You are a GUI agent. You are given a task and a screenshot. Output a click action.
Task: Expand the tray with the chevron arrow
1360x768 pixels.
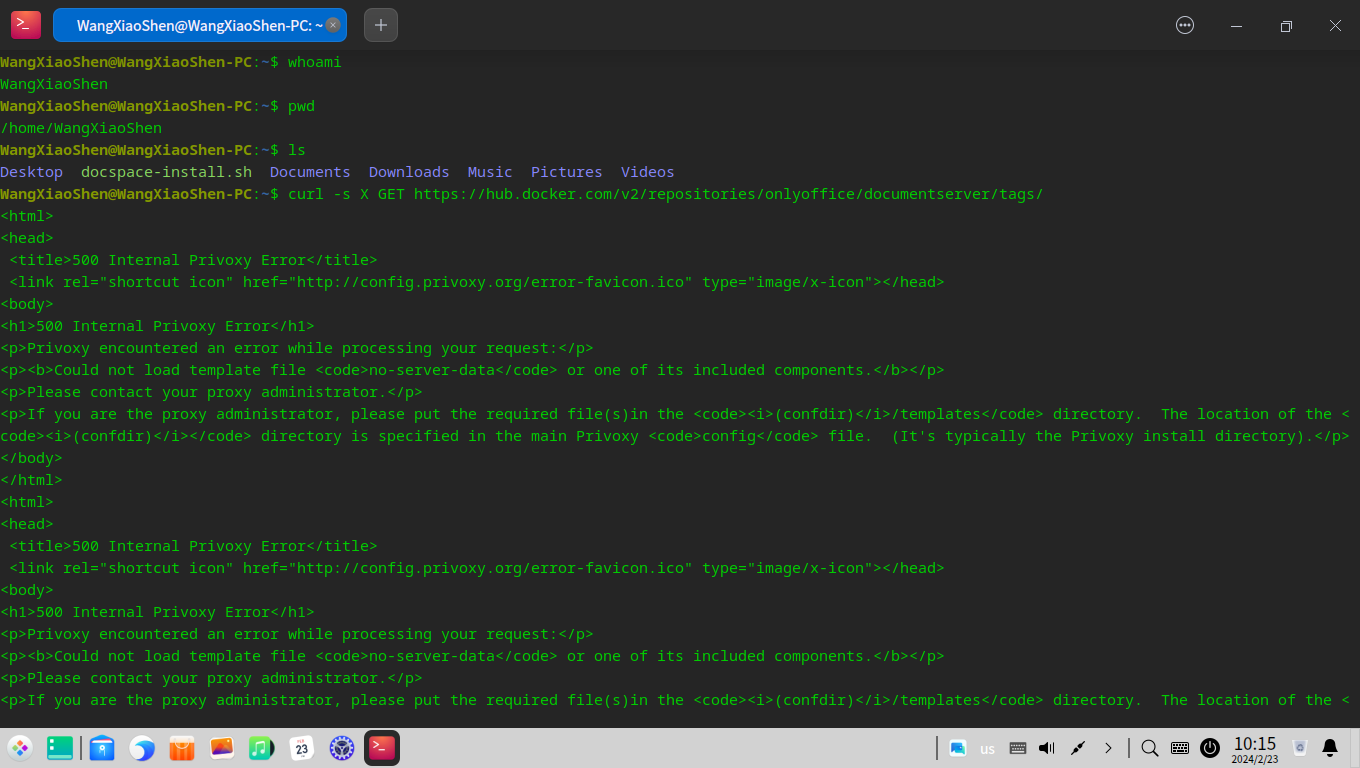[1108, 748]
